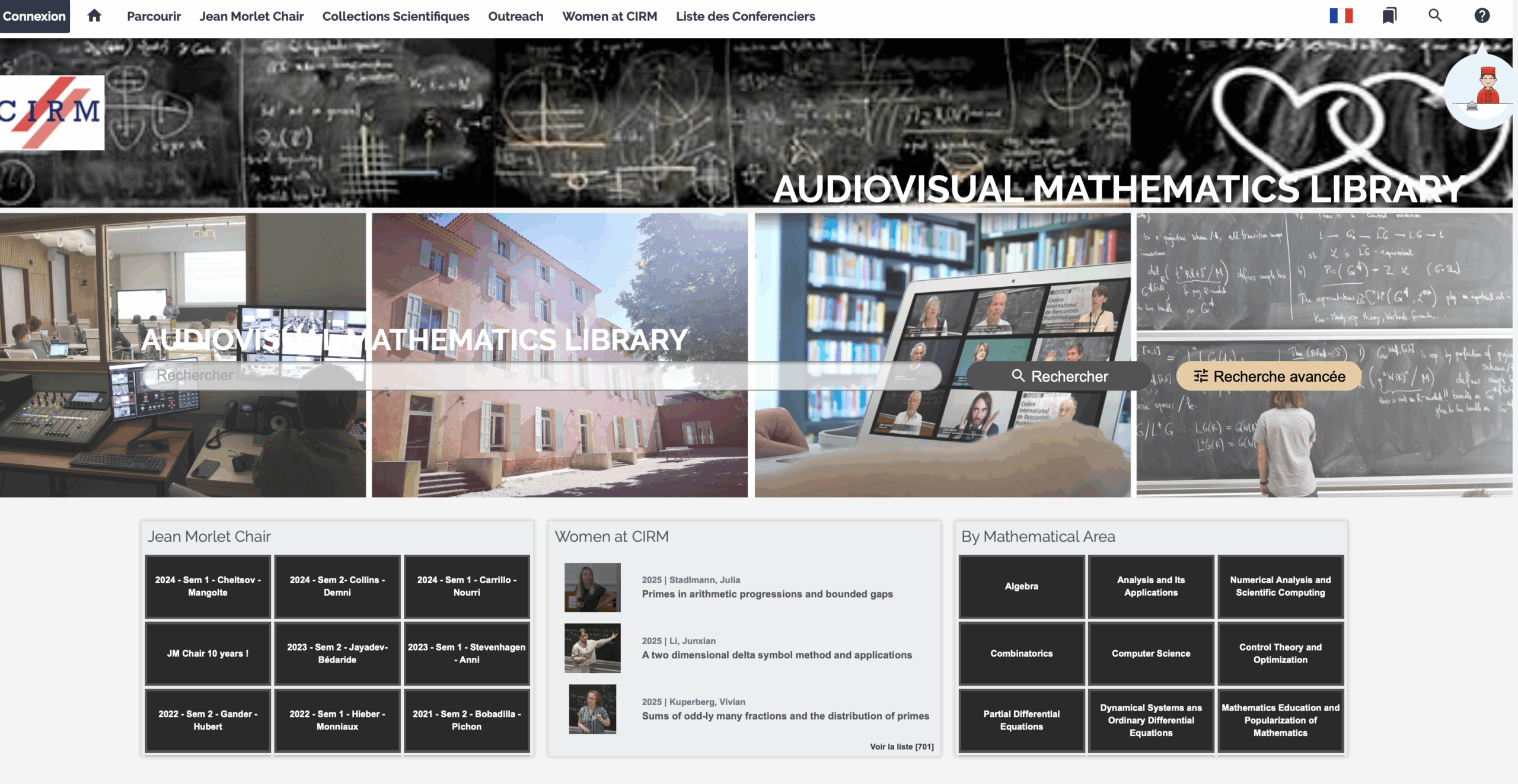The image size is (1518, 784).
Task: Open 2024 Sem 2 Collins Demni tile
Action: (x=337, y=586)
